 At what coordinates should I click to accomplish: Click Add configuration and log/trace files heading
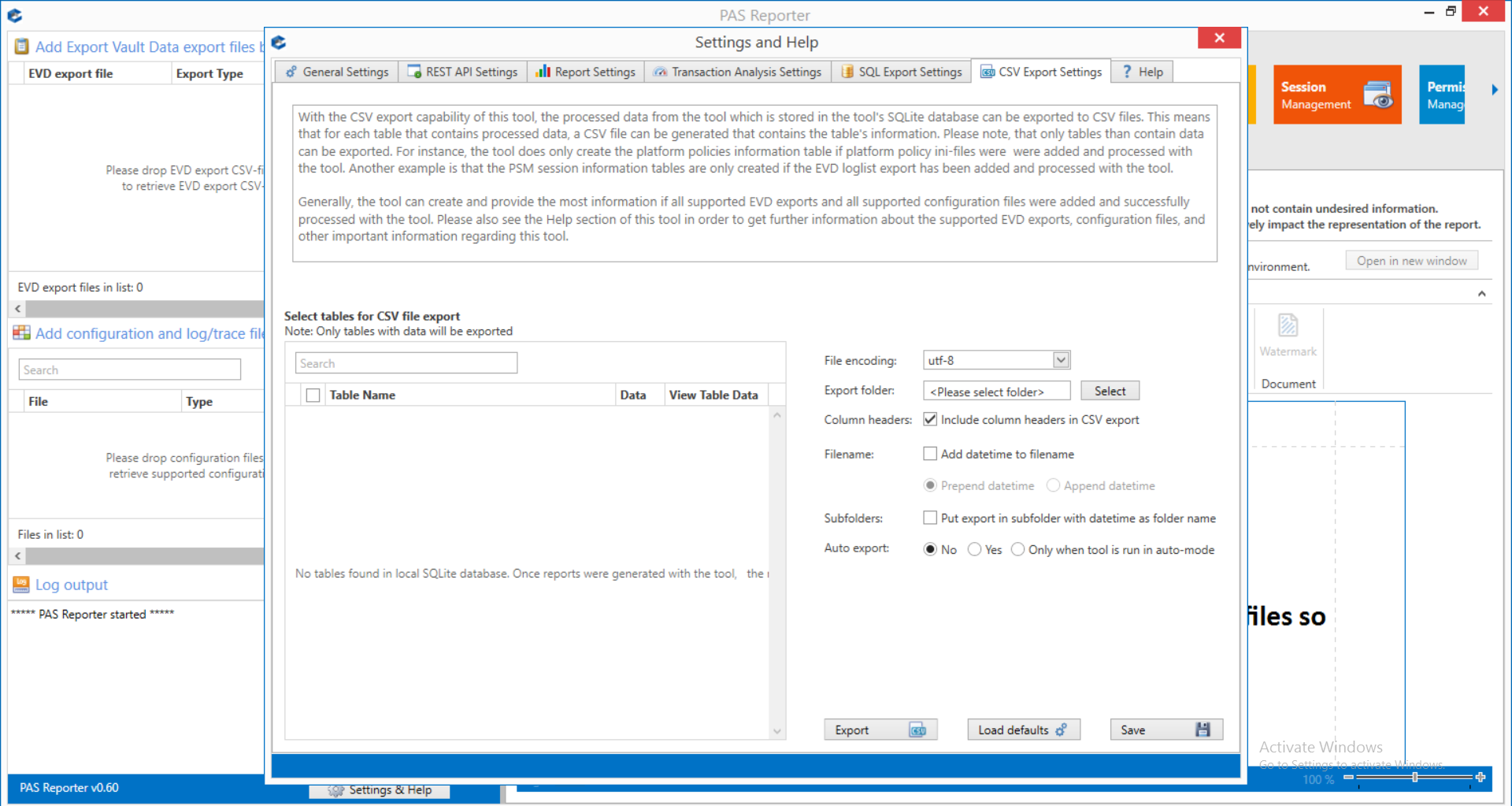tap(150, 334)
